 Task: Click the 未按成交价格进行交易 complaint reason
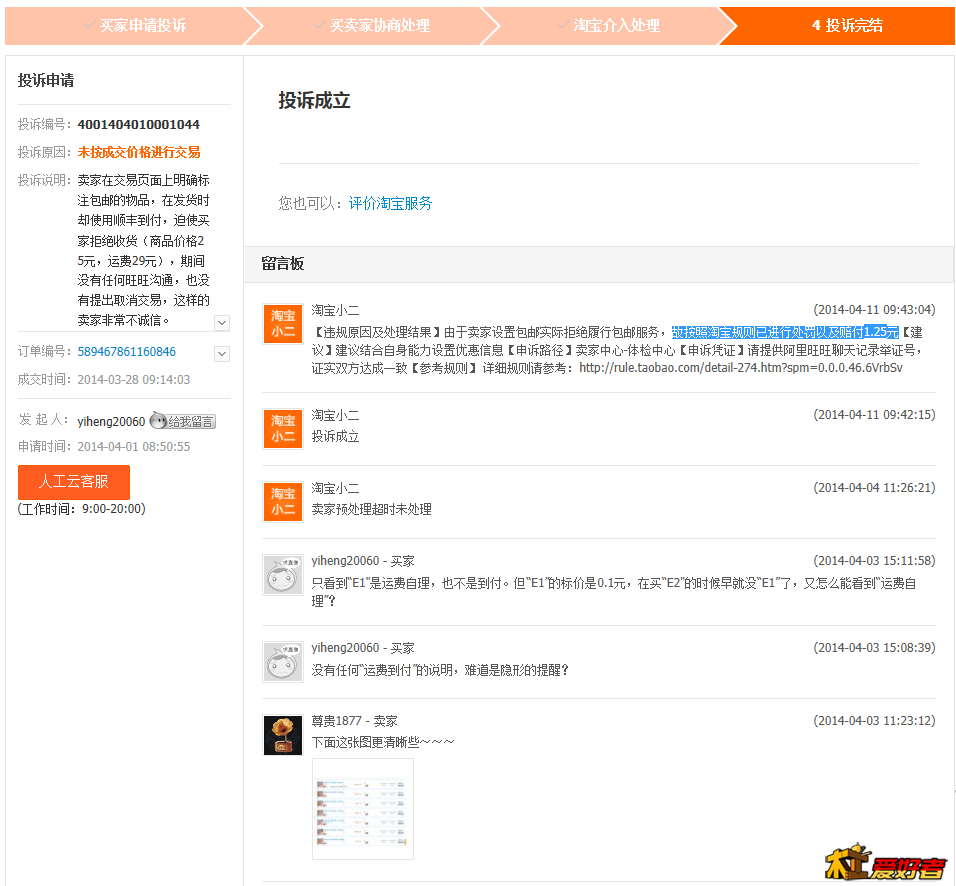click(x=139, y=152)
